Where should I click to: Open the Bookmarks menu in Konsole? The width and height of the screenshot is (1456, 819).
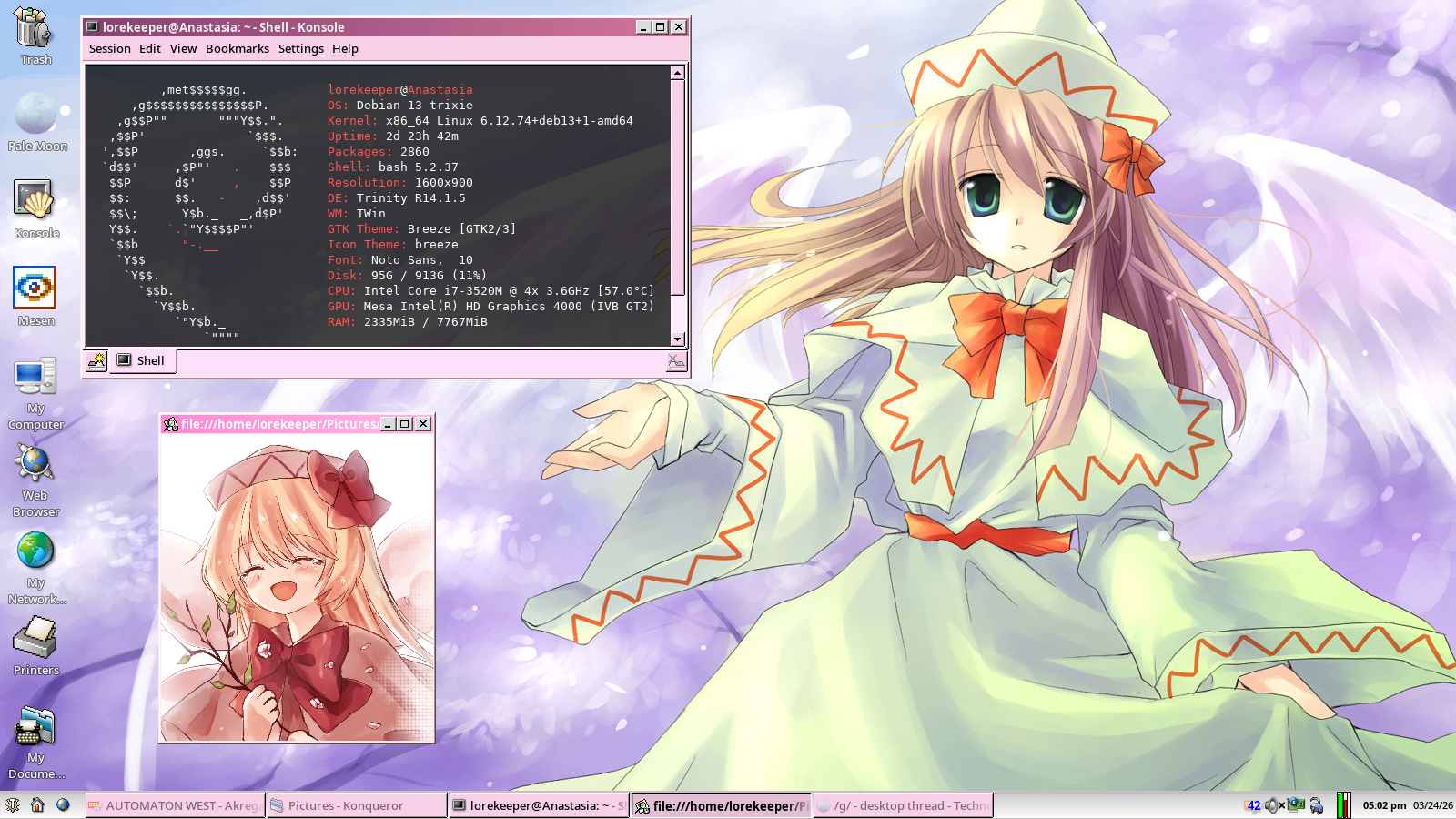point(238,49)
